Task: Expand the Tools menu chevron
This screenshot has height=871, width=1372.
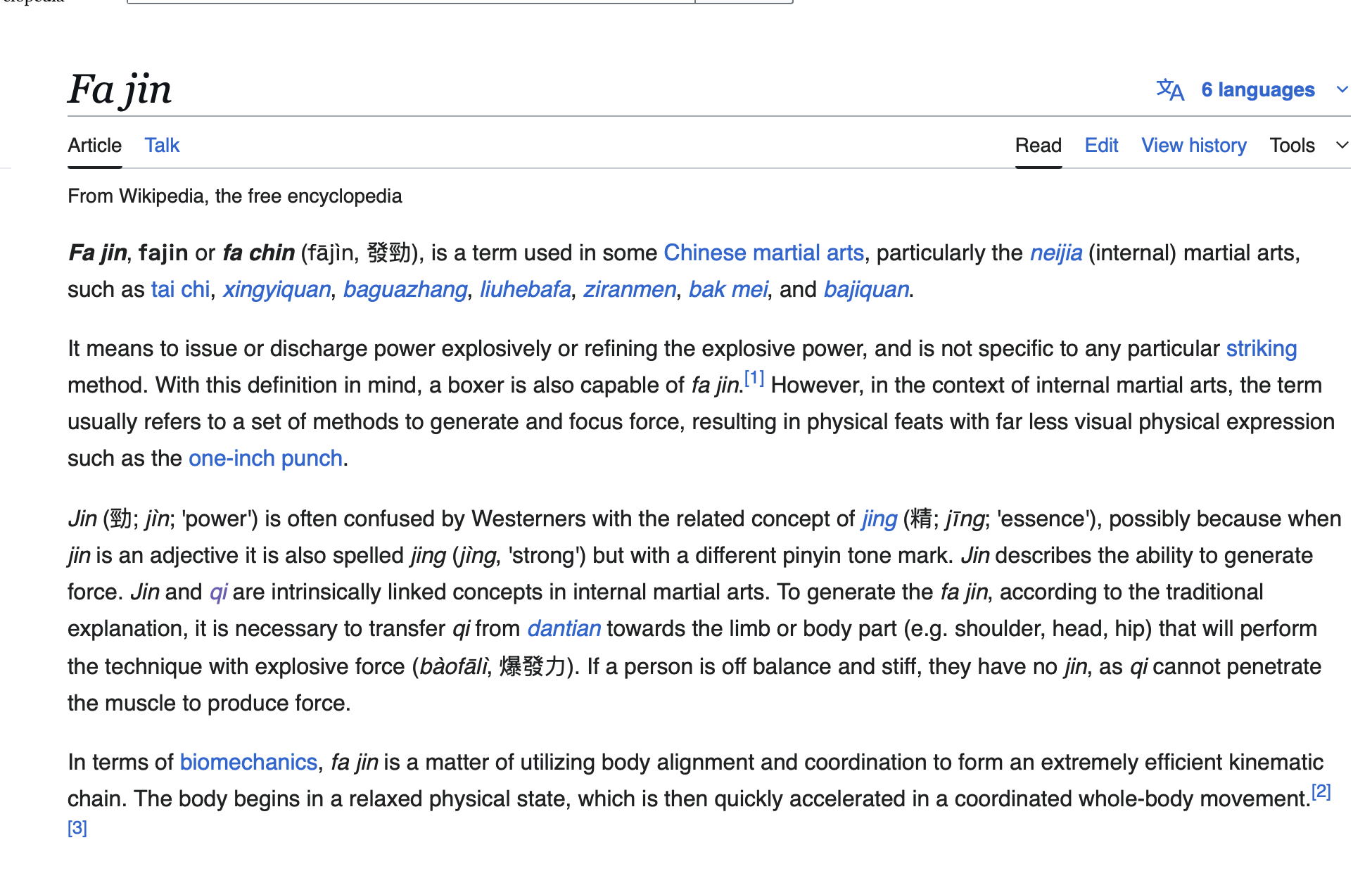Action: pyautogui.click(x=1342, y=145)
